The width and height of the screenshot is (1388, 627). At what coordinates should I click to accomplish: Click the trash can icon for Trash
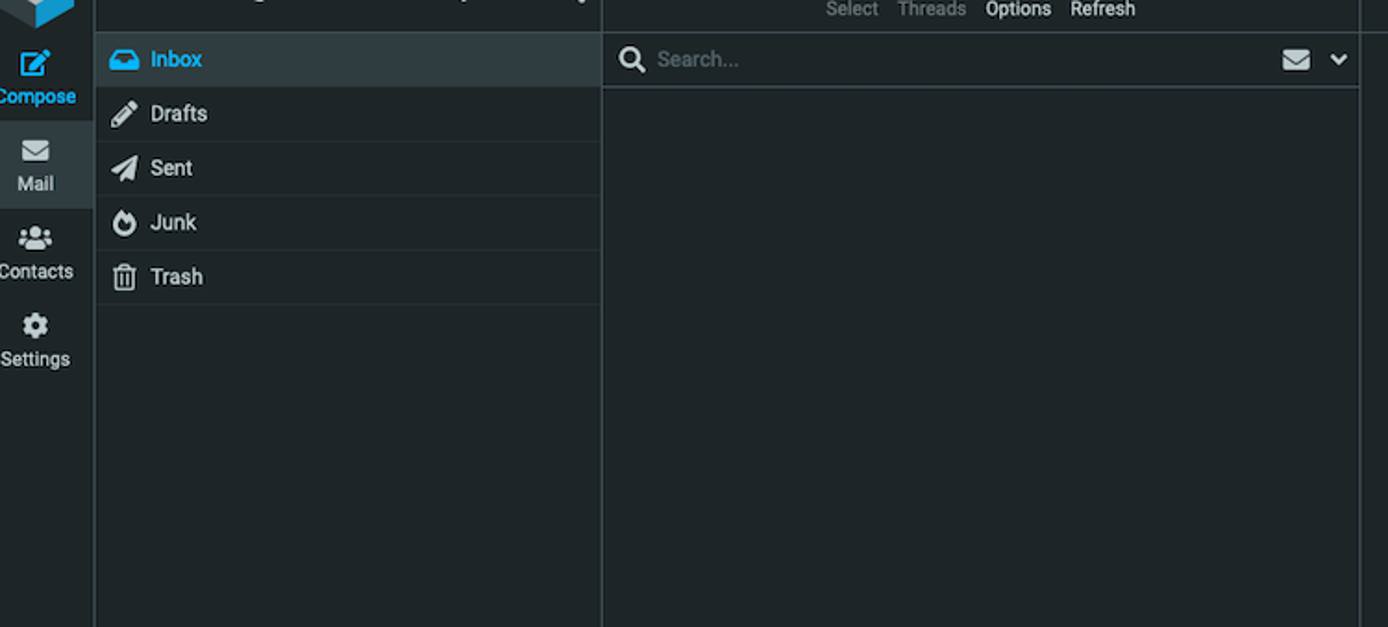click(124, 277)
